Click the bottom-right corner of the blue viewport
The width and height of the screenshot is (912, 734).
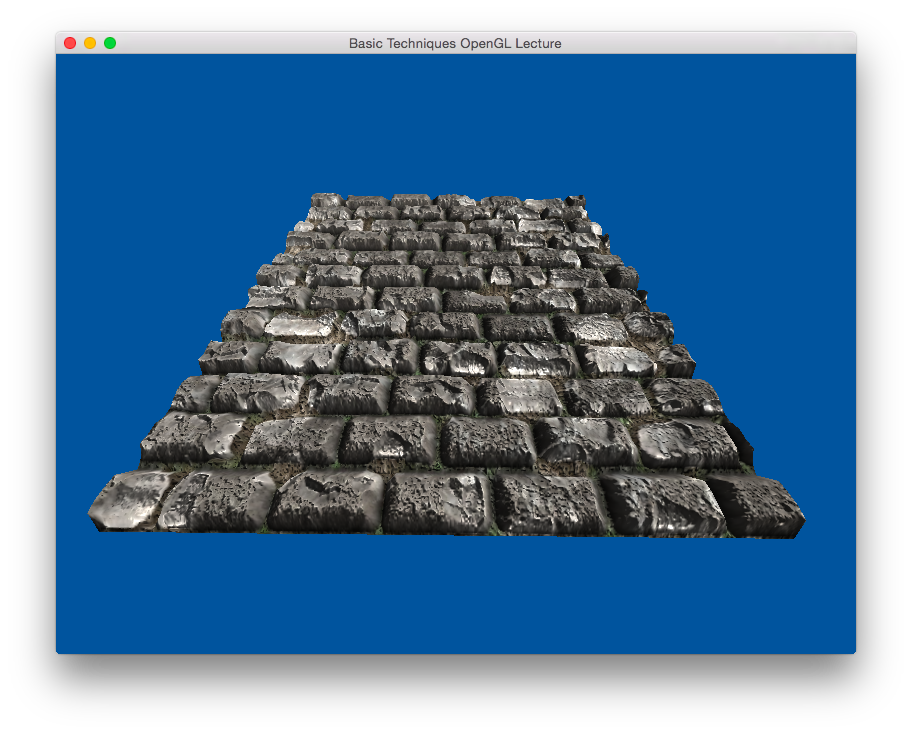click(x=851, y=649)
